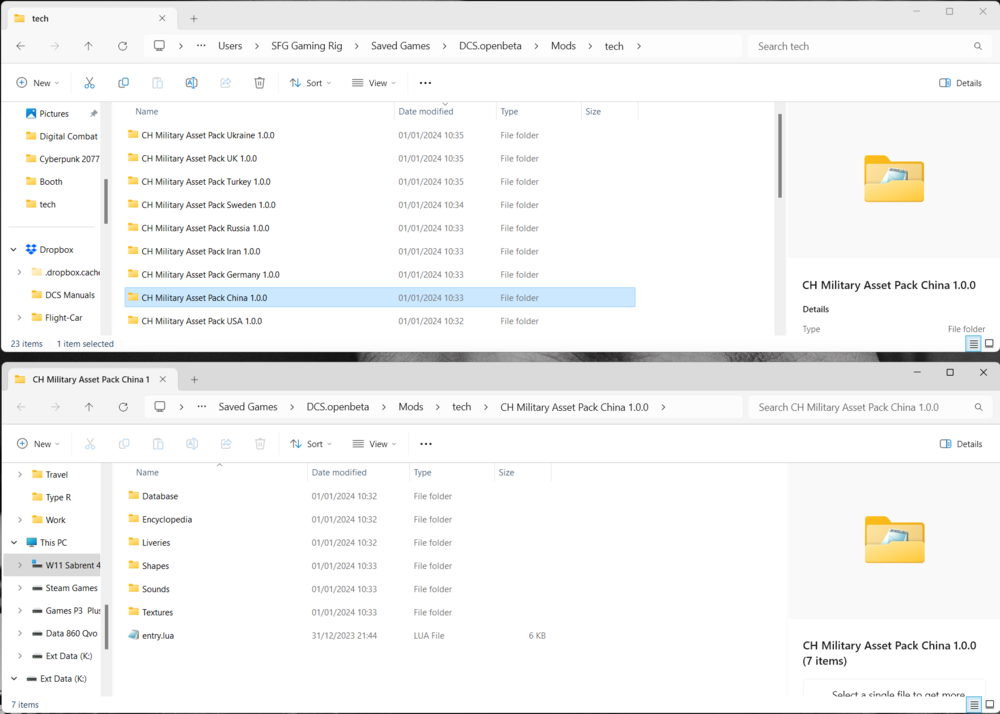The width and height of the screenshot is (1000, 714).
Task: Expand path ellipsis in China pack address bar
Action: (x=202, y=407)
